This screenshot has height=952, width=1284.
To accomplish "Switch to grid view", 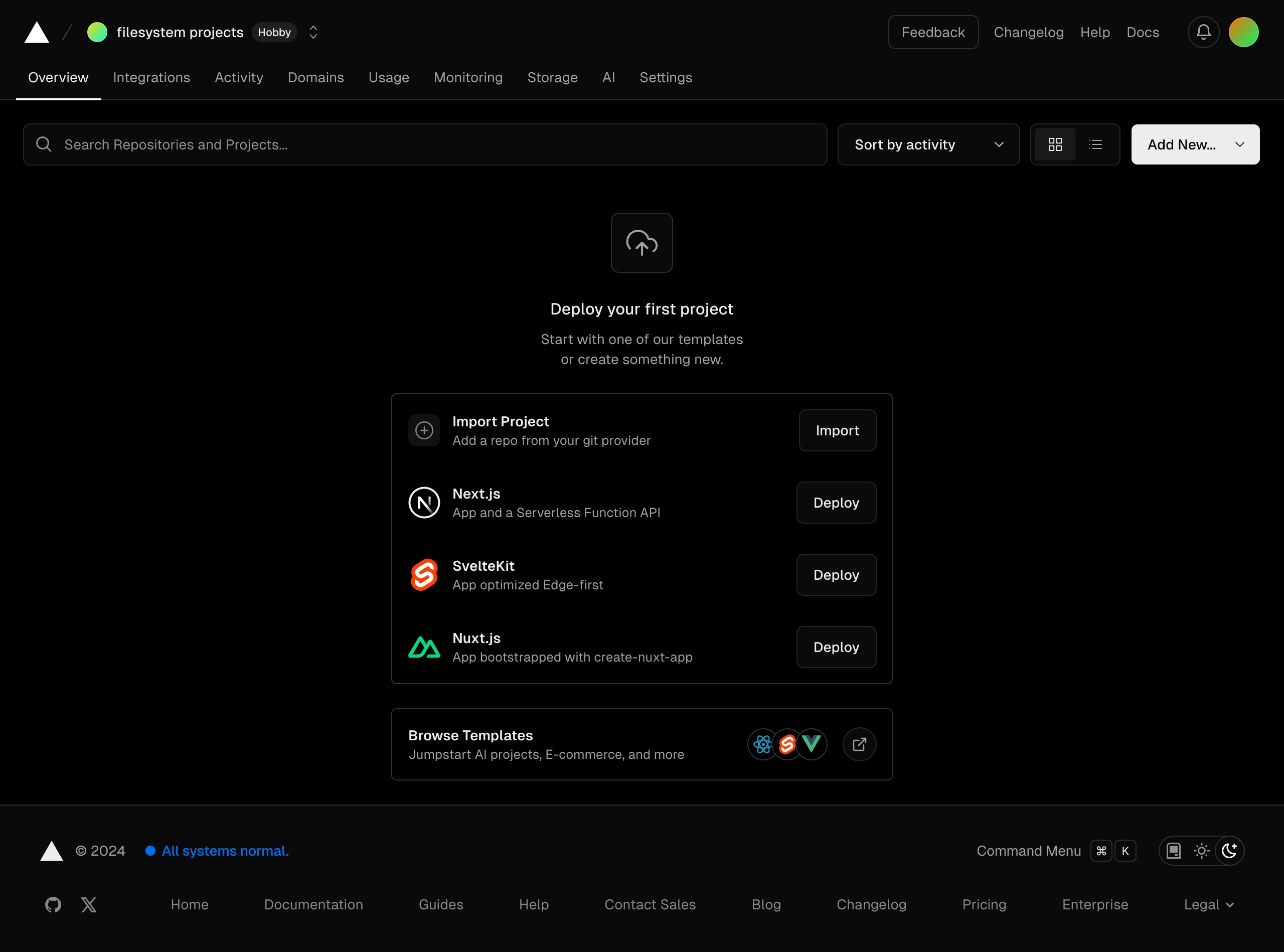I will (x=1055, y=144).
